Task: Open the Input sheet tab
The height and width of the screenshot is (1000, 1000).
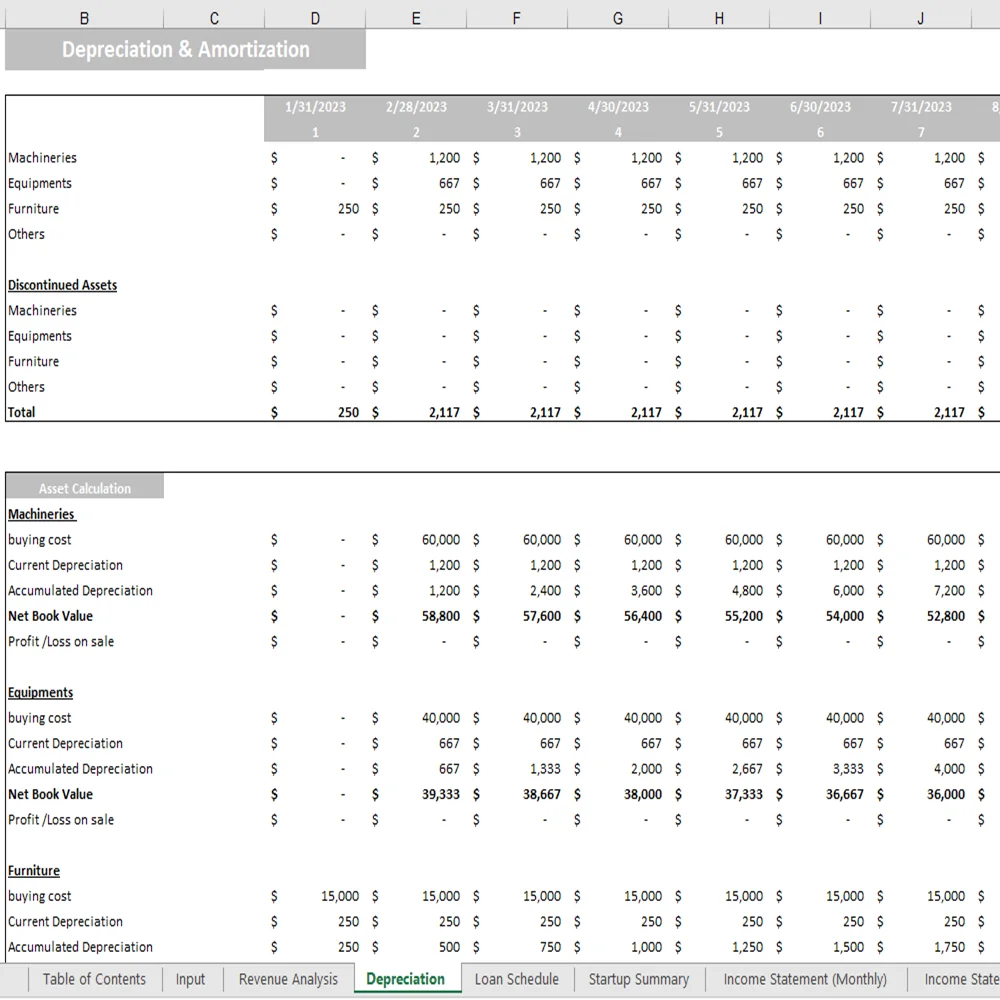Action: [x=191, y=979]
